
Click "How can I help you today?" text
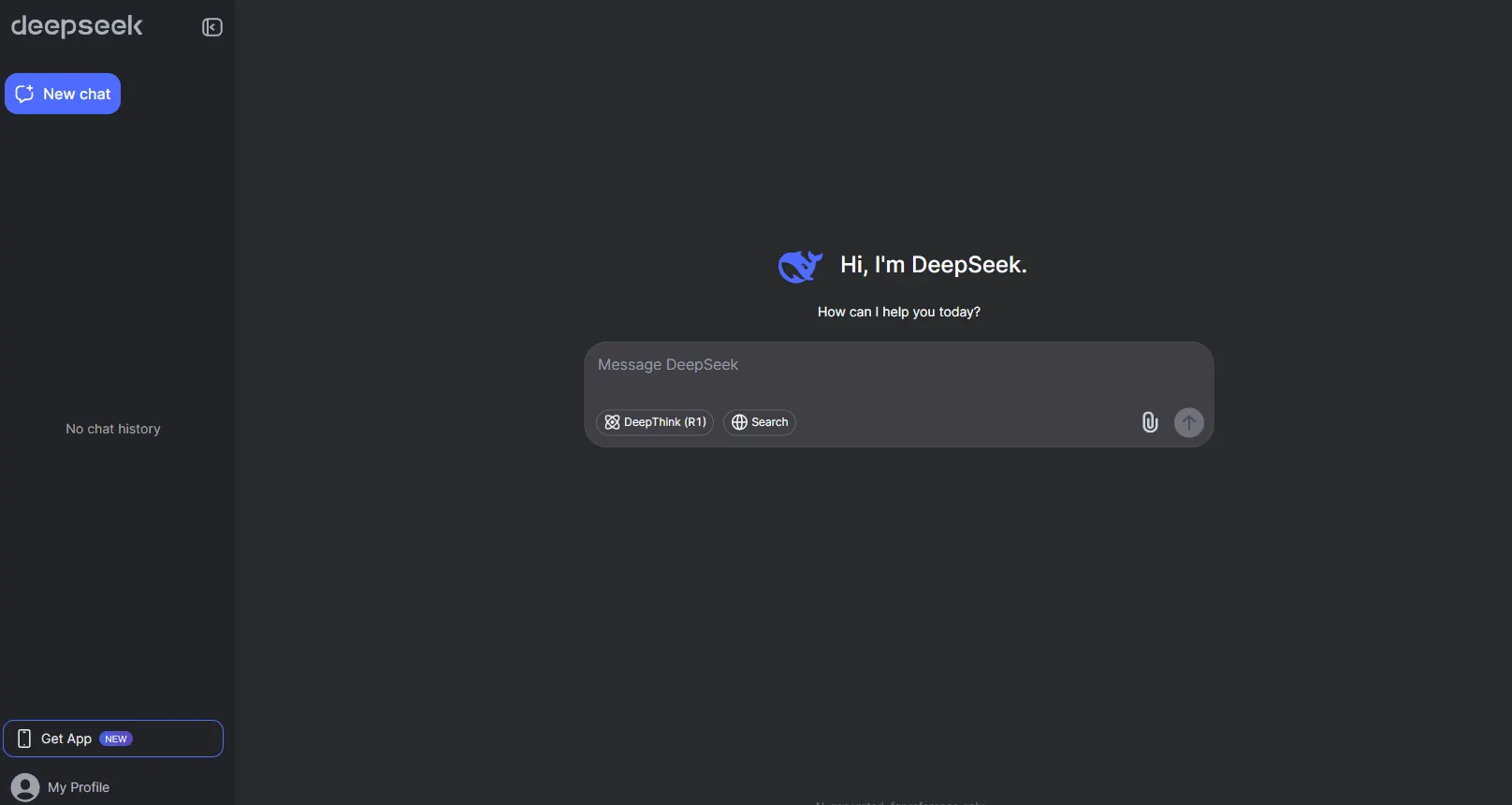(x=898, y=312)
